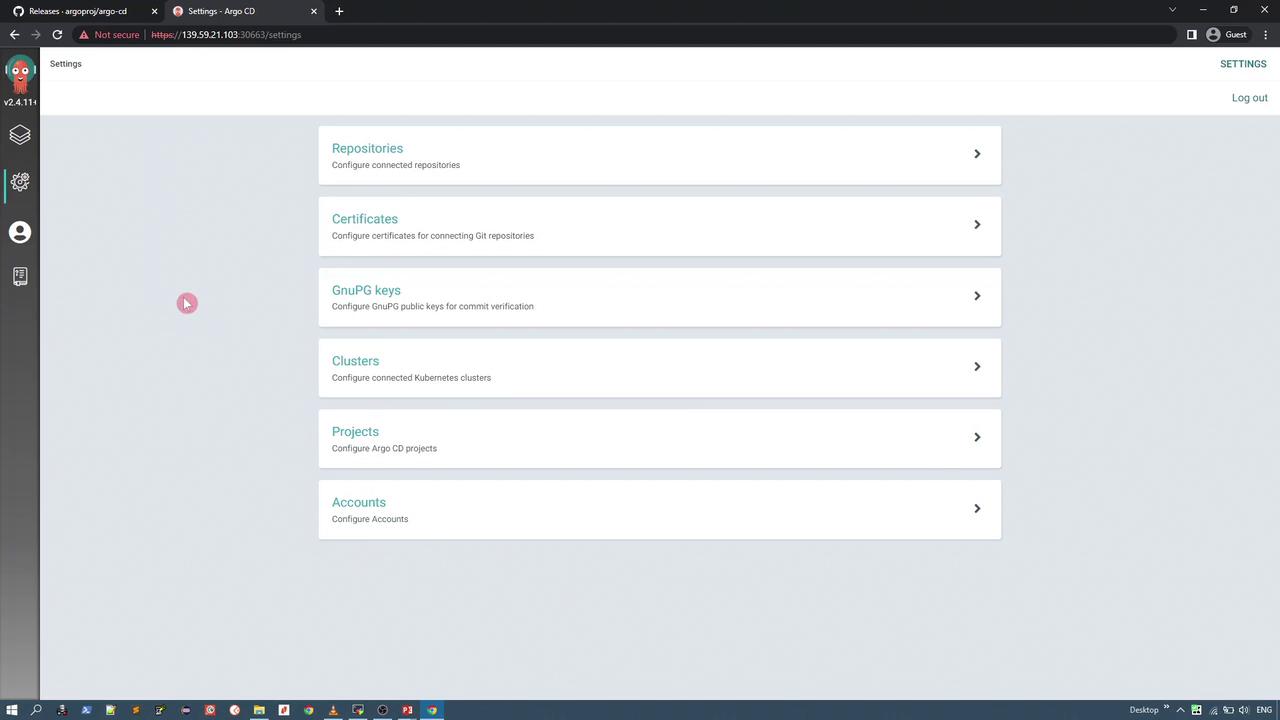
Task: Close the Settings - Argo CD tab
Action: (x=314, y=11)
